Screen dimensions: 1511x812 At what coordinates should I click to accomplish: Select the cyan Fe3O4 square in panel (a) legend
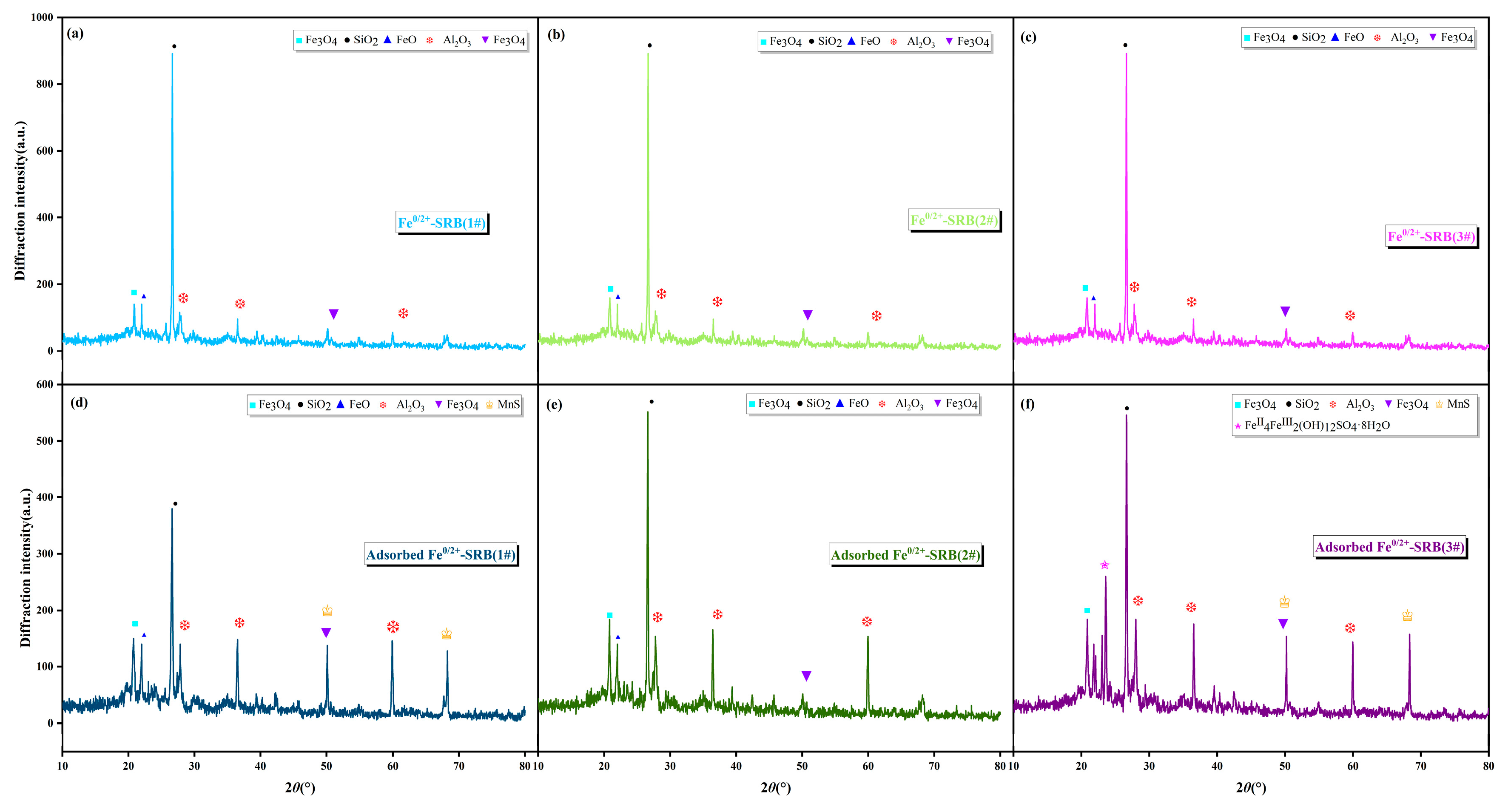299,40
